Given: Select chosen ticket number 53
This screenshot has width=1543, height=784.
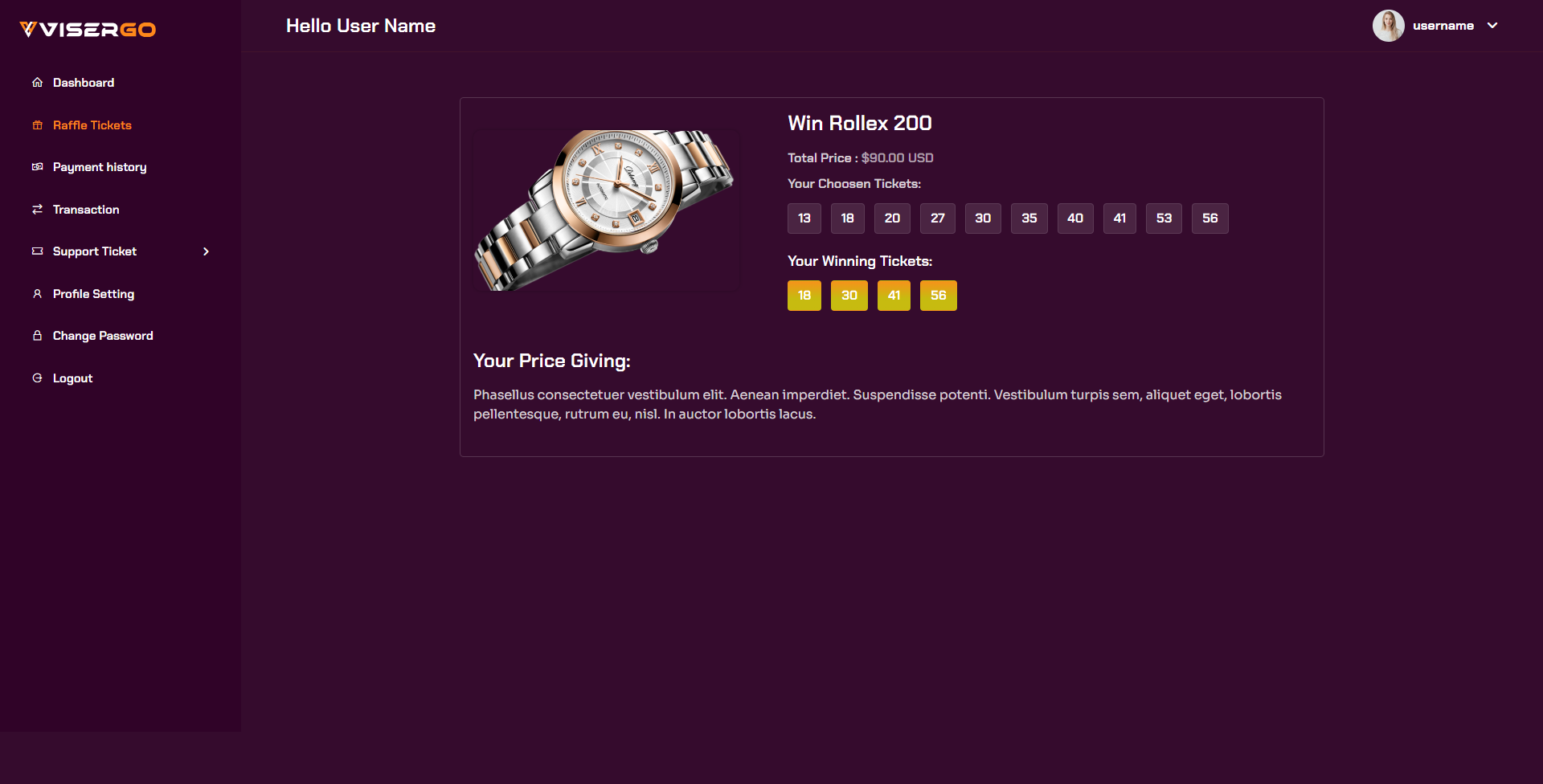Looking at the screenshot, I should coord(1164,218).
